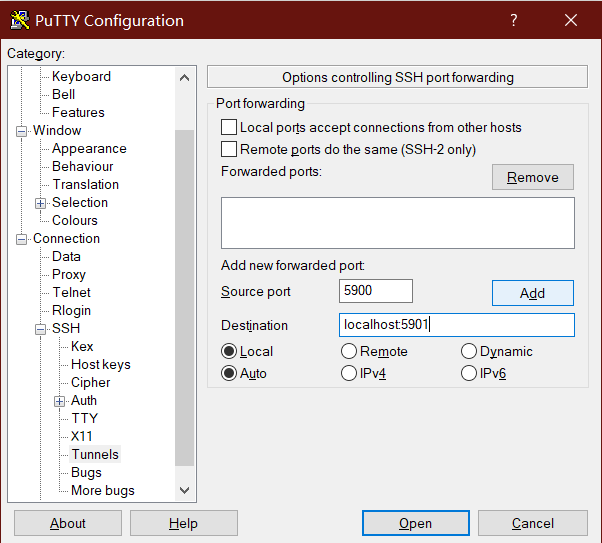Screen dimensions: 602x543
Task: Open the Bell category
Action: click(x=63, y=94)
